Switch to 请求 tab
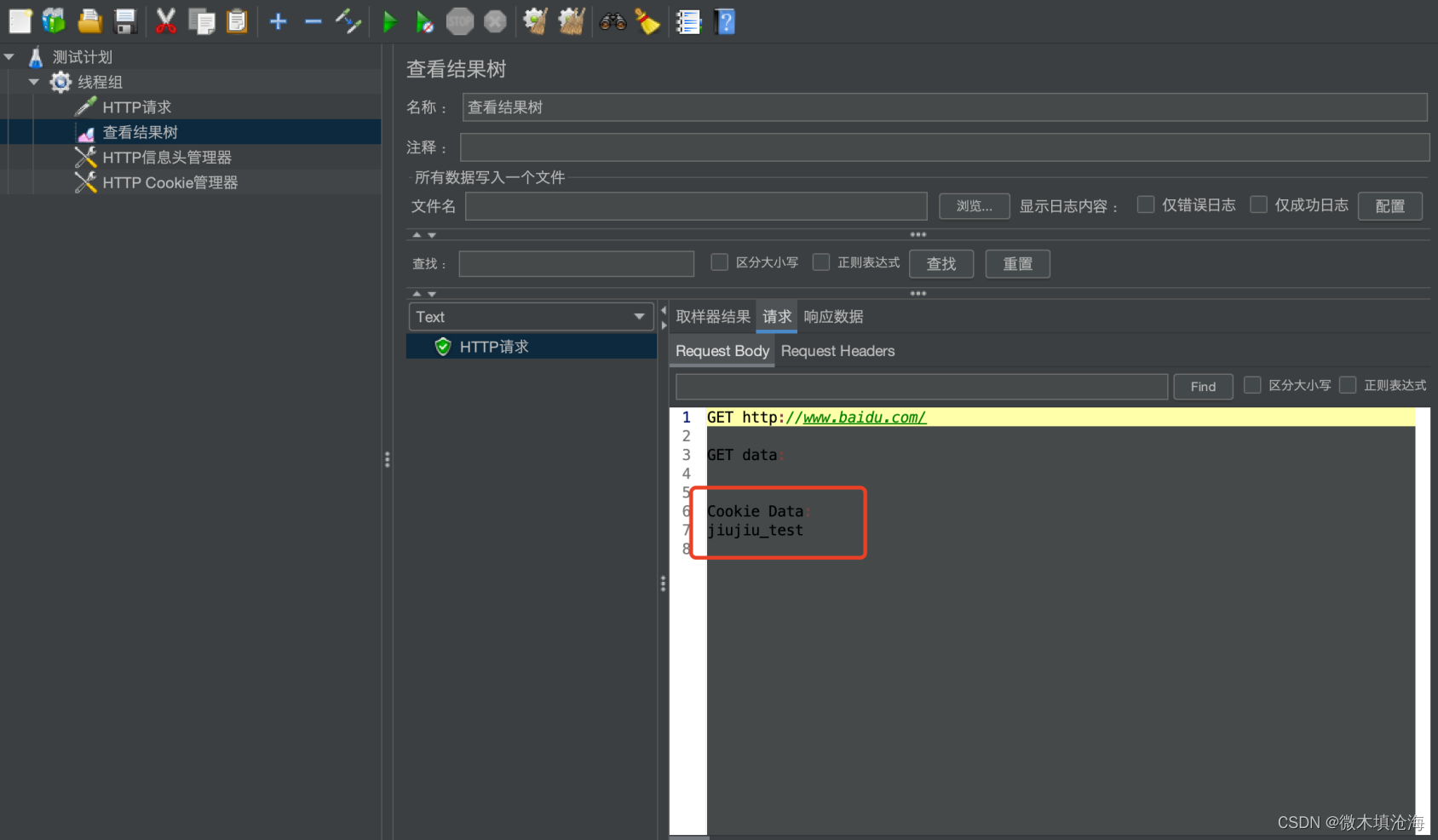Screen dimensions: 1438x840 tap(777, 317)
